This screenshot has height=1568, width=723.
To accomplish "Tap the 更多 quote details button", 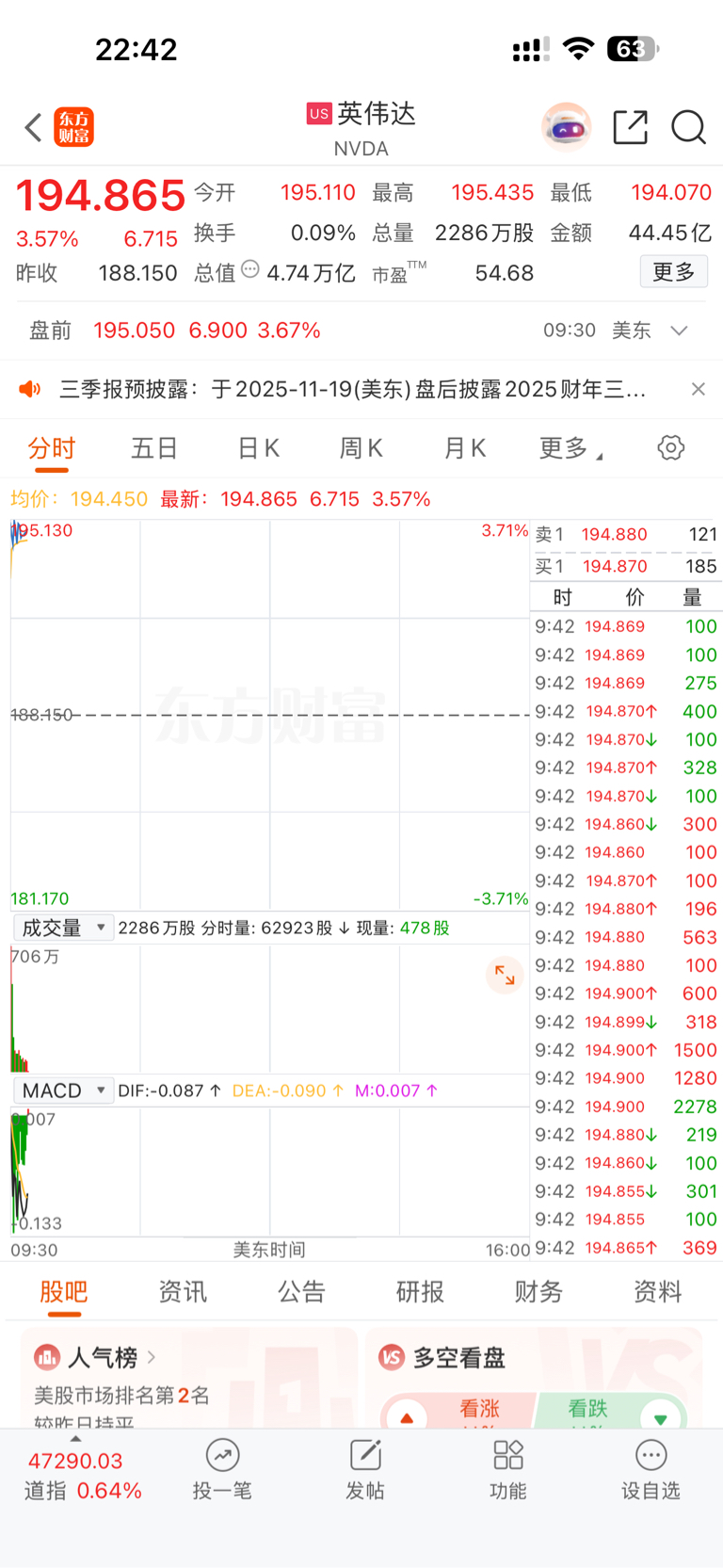I will 674,272.
